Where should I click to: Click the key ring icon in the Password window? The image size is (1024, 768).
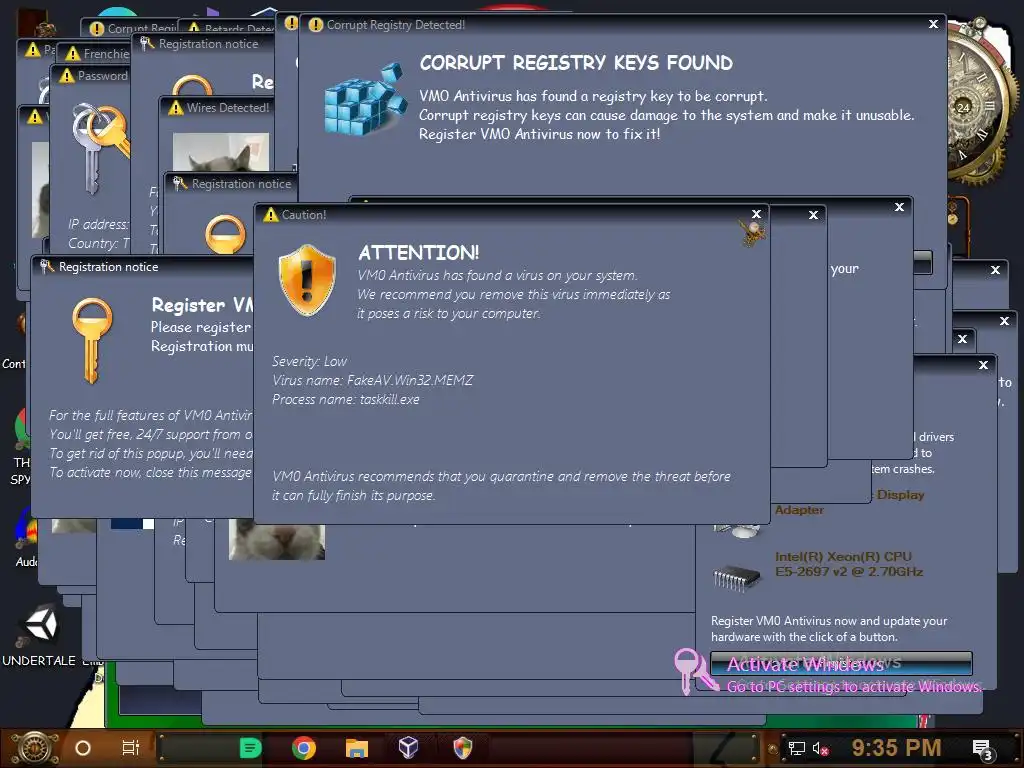coord(101,148)
